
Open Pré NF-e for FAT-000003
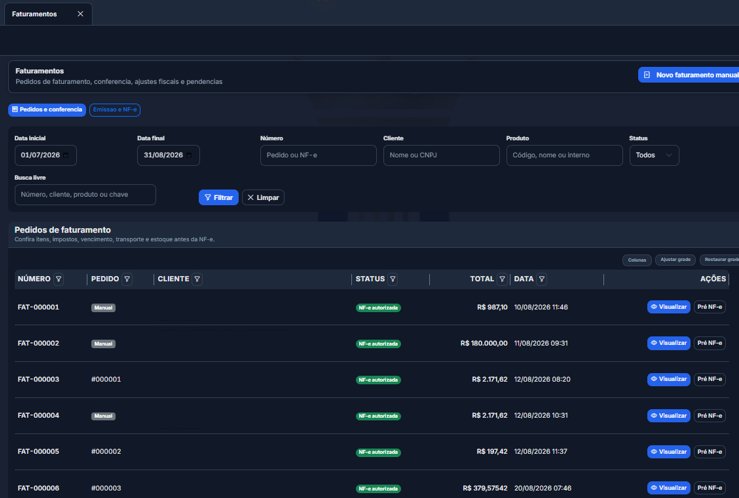tap(709, 379)
